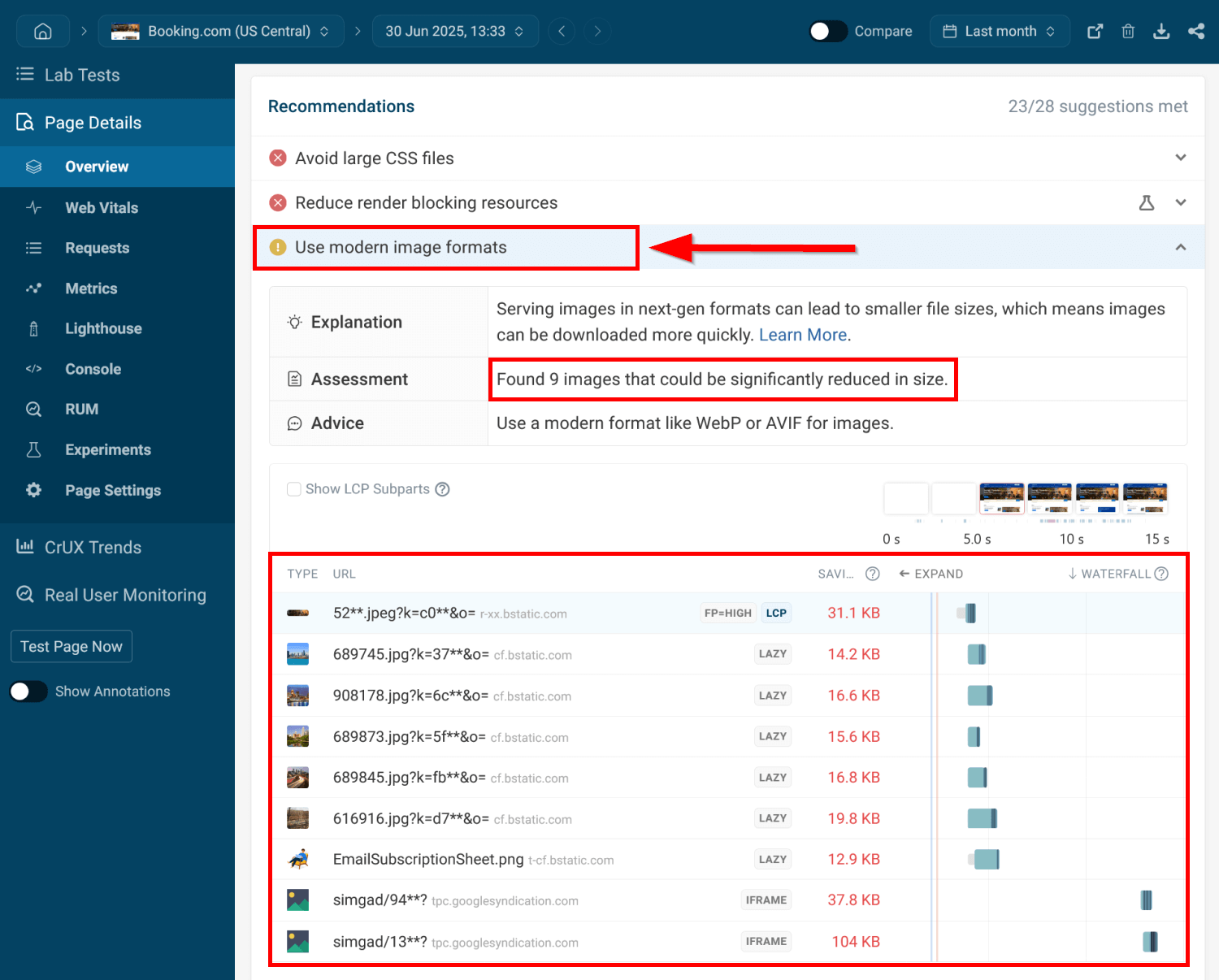Viewport: 1219px width, 980px height.
Task: Open the Lighthouse section
Action: [x=102, y=328]
